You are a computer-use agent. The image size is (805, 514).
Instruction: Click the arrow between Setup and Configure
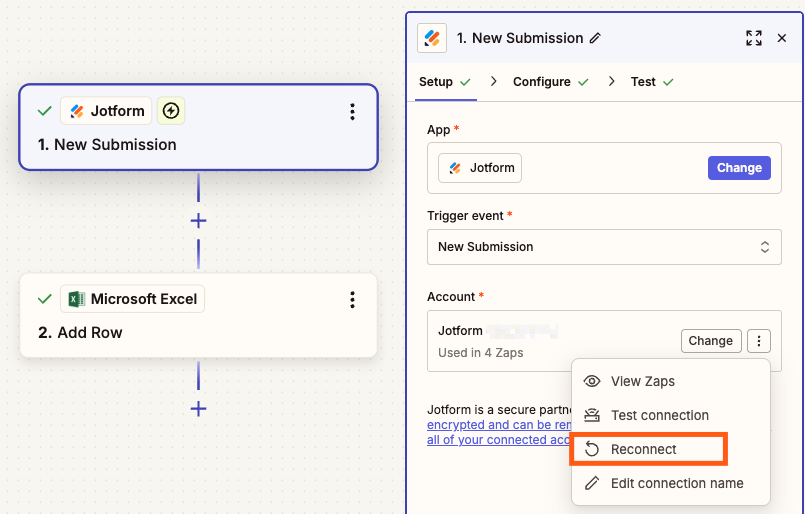point(493,82)
